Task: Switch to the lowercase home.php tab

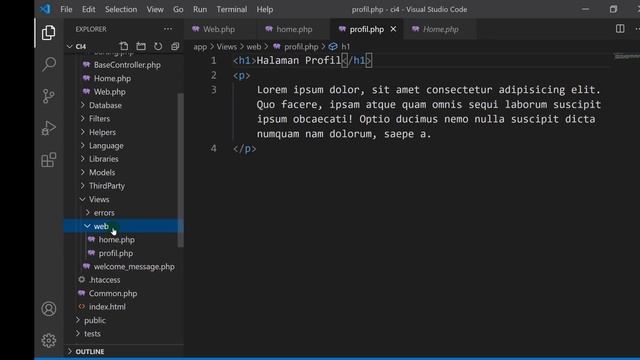Action: [293, 29]
